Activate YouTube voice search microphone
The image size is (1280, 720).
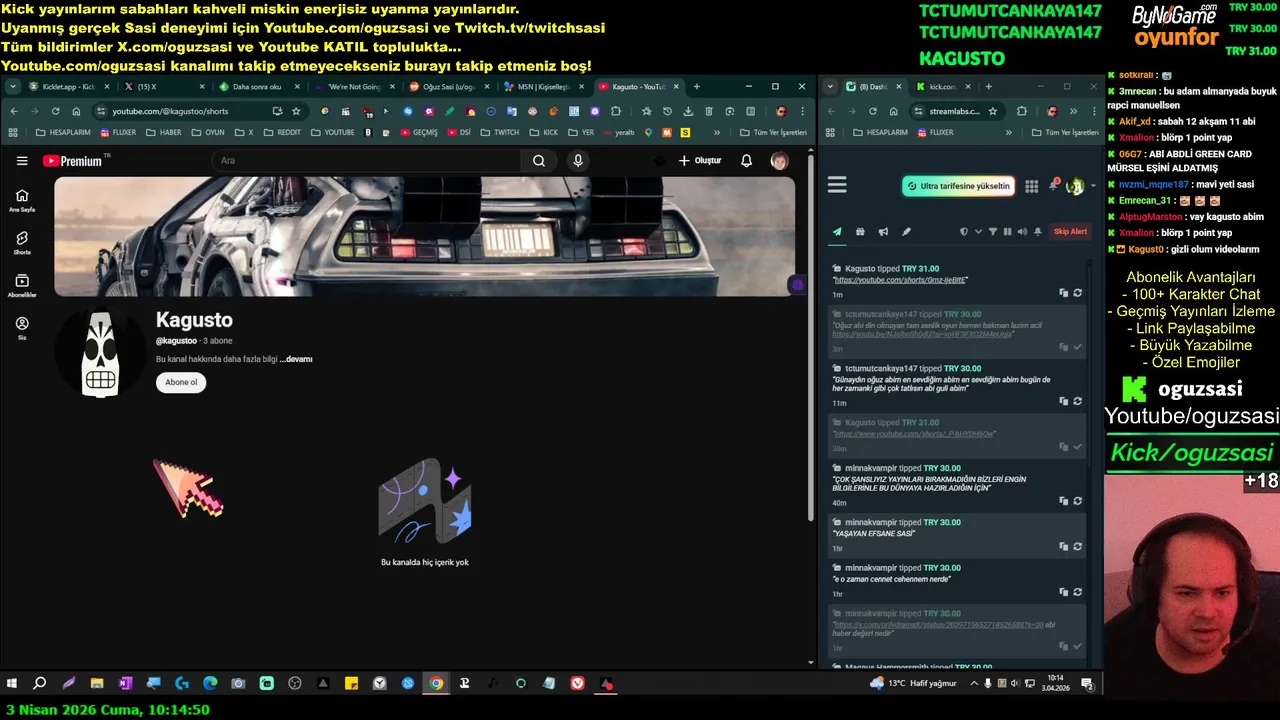[x=577, y=161]
